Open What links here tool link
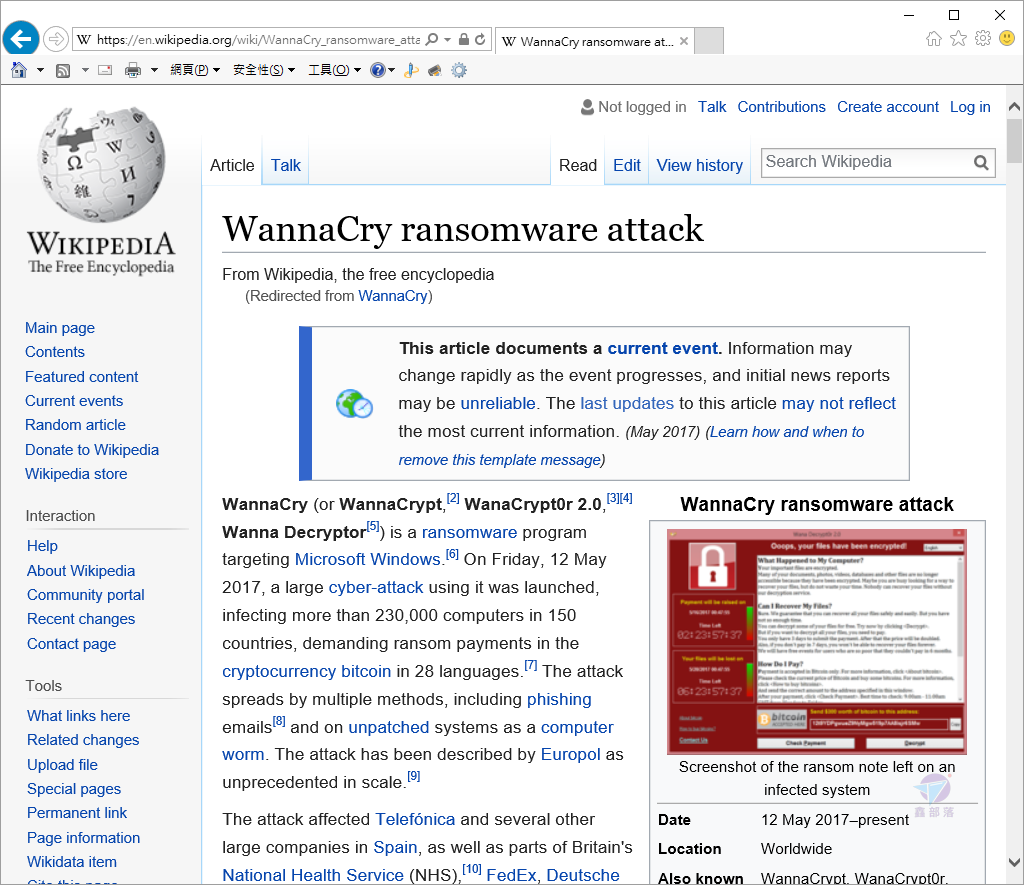The width and height of the screenshot is (1024, 885). click(78, 716)
